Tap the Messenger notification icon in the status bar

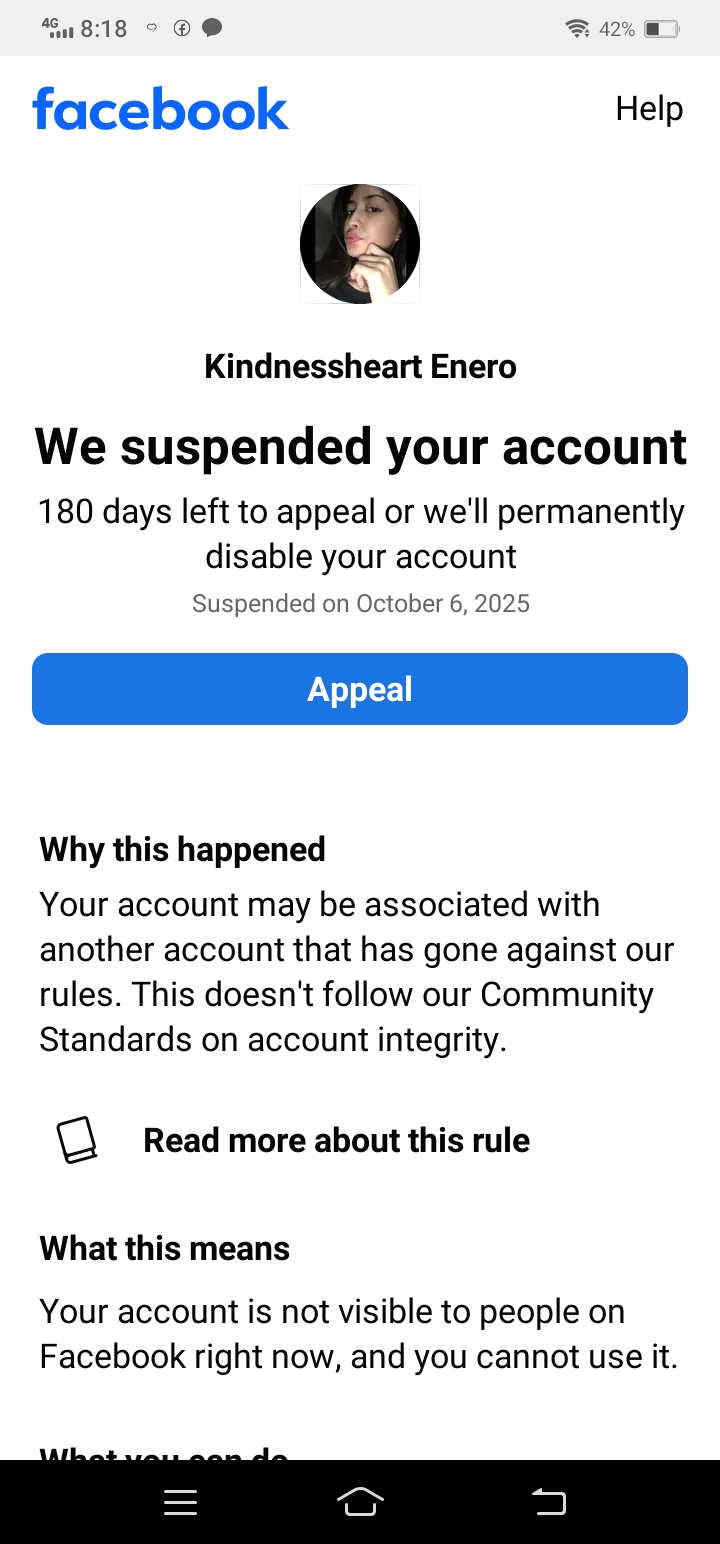(212, 28)
